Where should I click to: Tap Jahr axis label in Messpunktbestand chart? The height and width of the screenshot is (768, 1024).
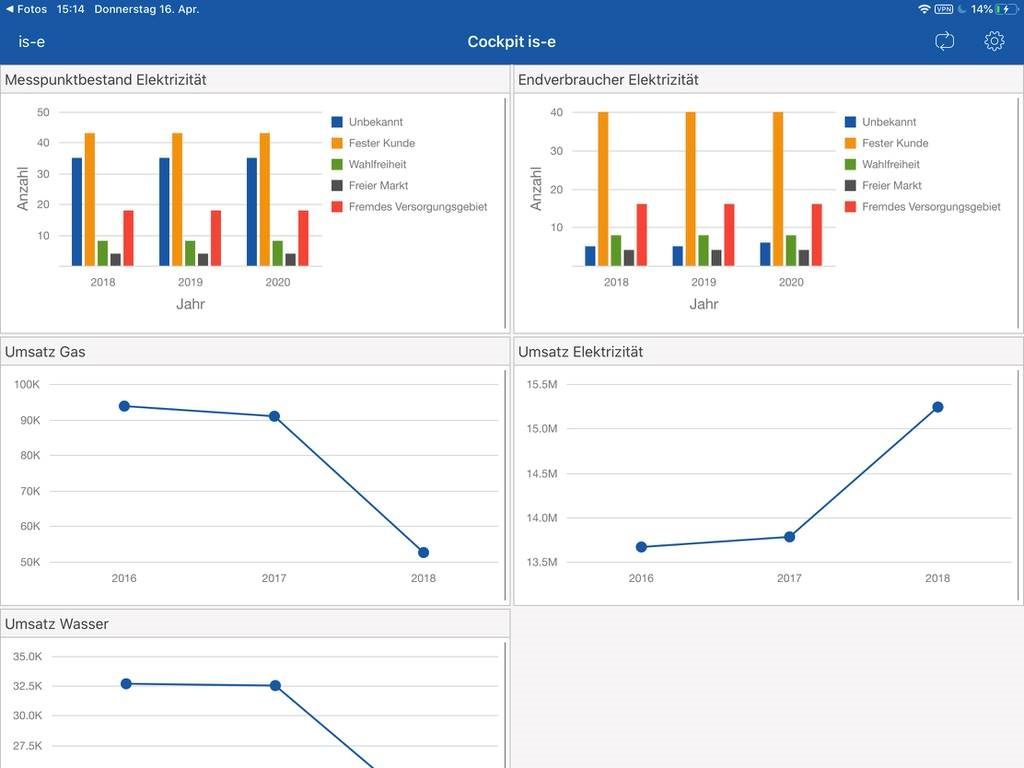pyautogui.click(x=191, y=304)
